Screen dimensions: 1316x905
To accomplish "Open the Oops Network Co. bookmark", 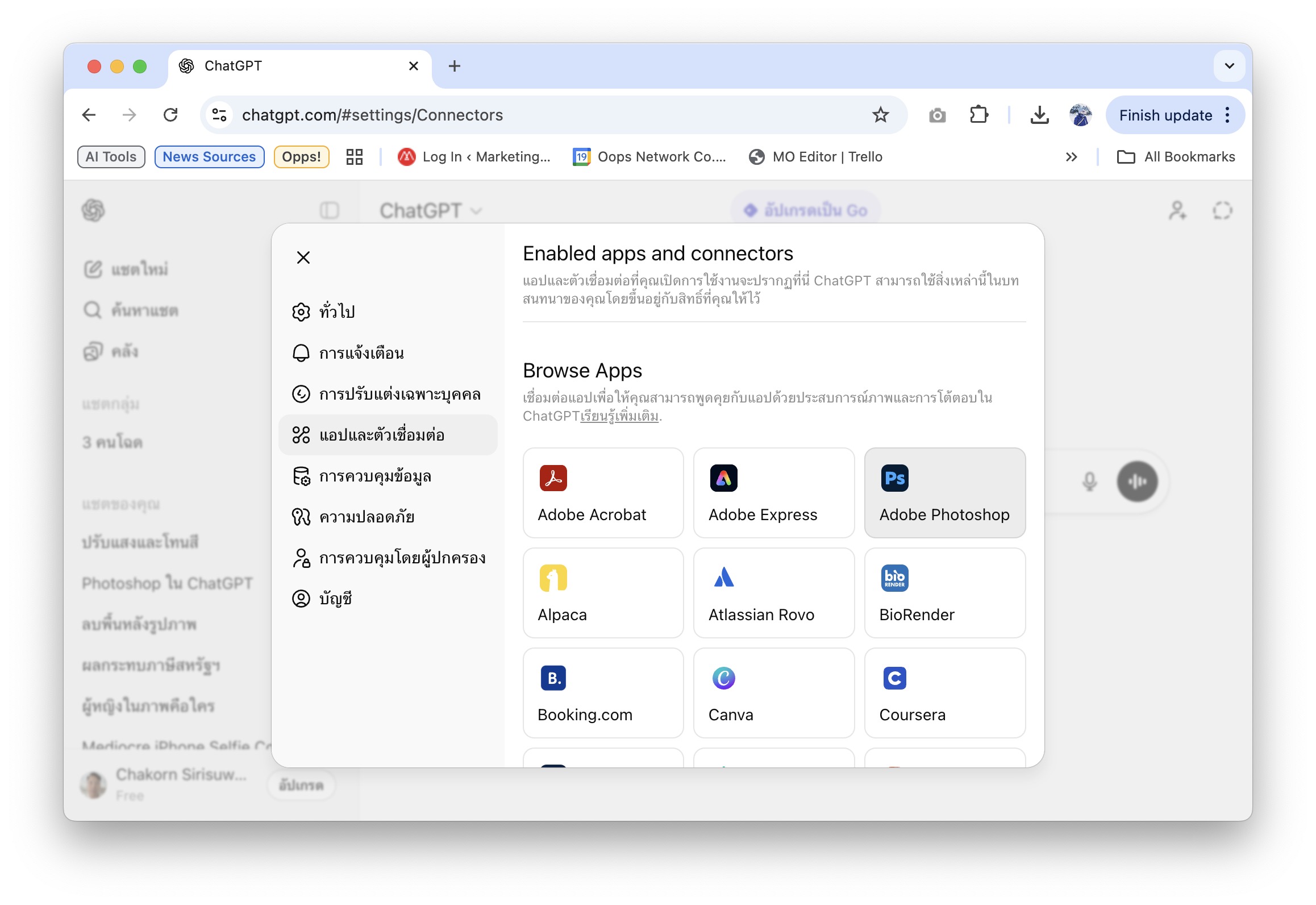I will coord(649,157).
